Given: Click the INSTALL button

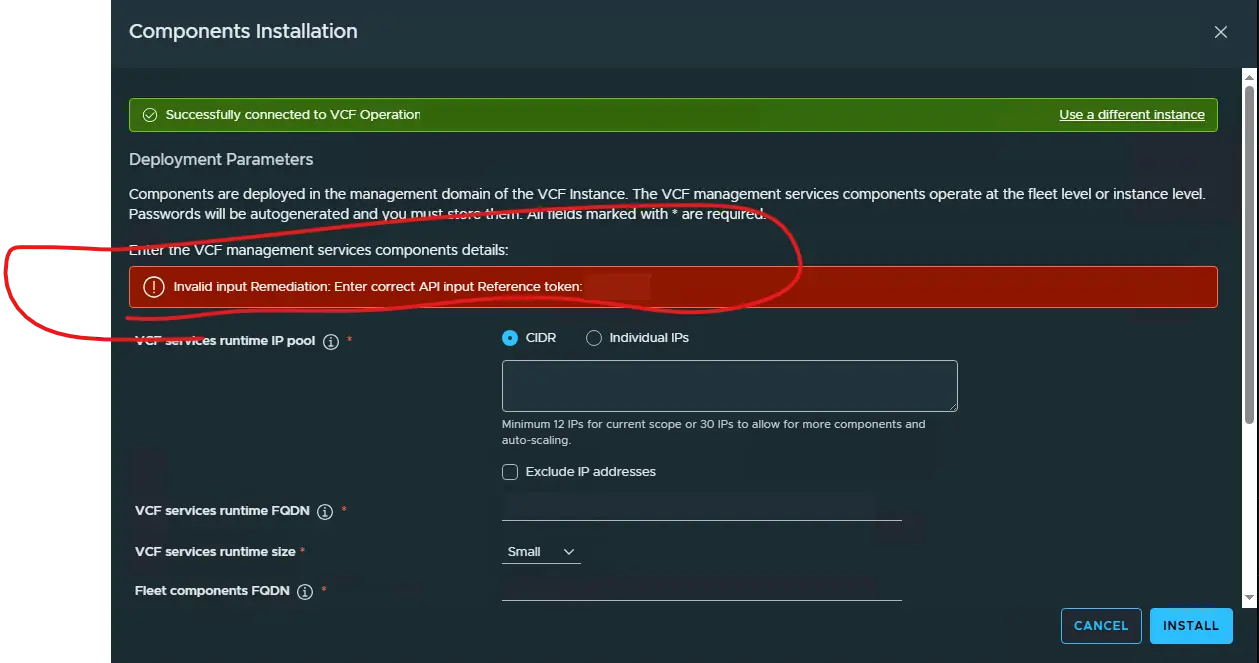Looking at the screenshot, I should pos(1191,626).
